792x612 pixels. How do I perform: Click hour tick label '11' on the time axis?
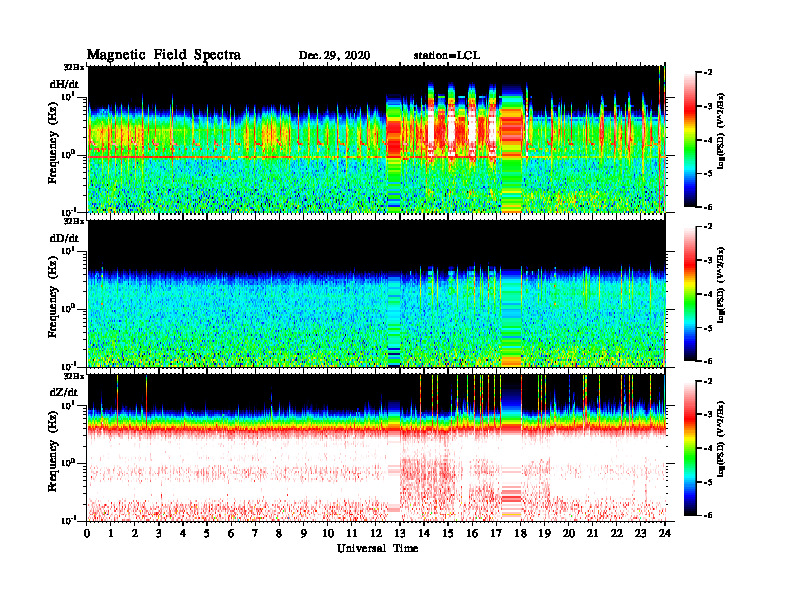[x=352, y=533]
